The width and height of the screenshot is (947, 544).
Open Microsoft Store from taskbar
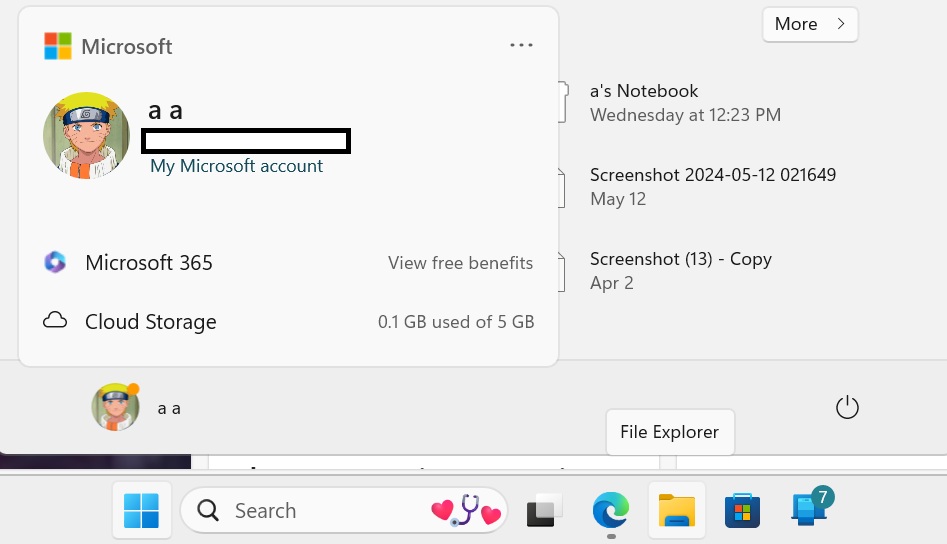(742, 511)
